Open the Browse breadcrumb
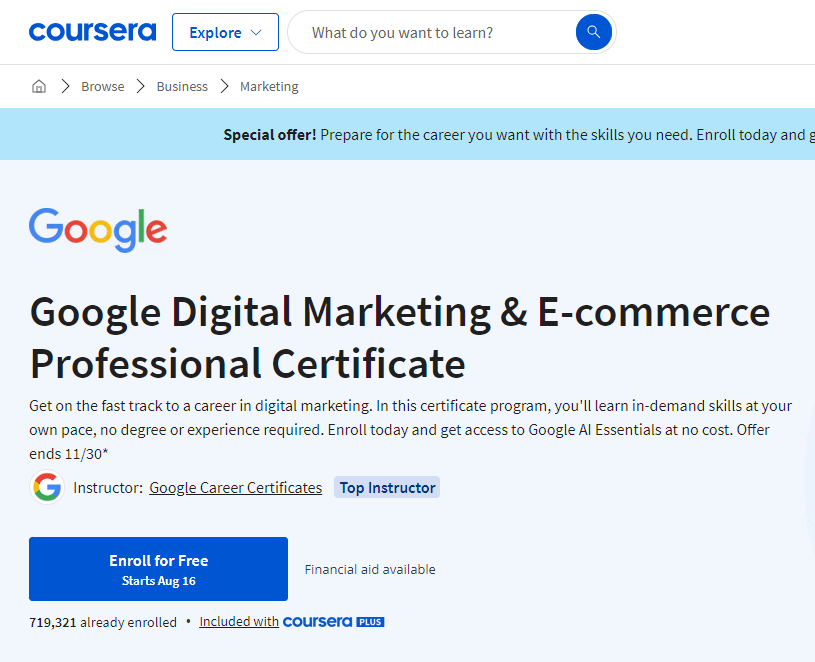Viewport: 815px width, 662px height. click(x=103, y=87)
